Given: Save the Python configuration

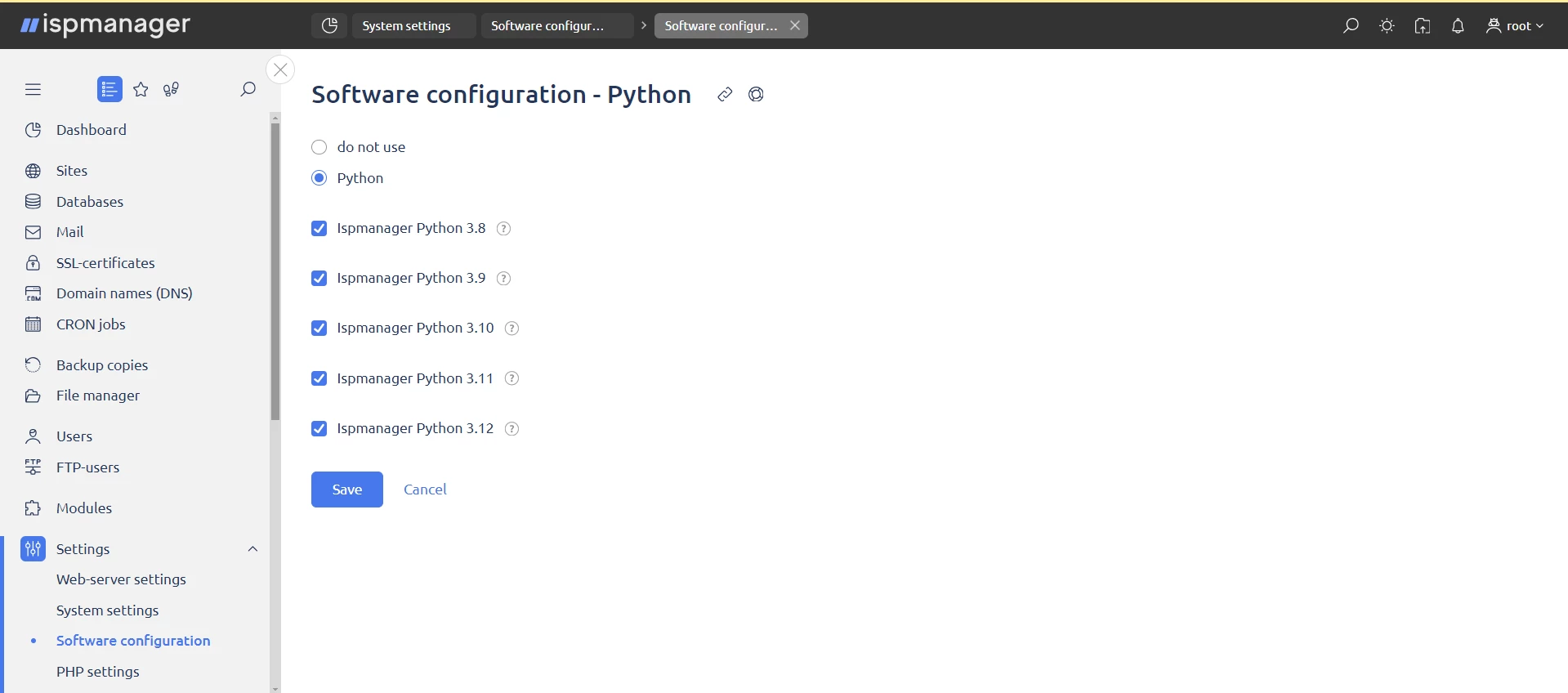Looking at the screenshot, I should 346,490.
